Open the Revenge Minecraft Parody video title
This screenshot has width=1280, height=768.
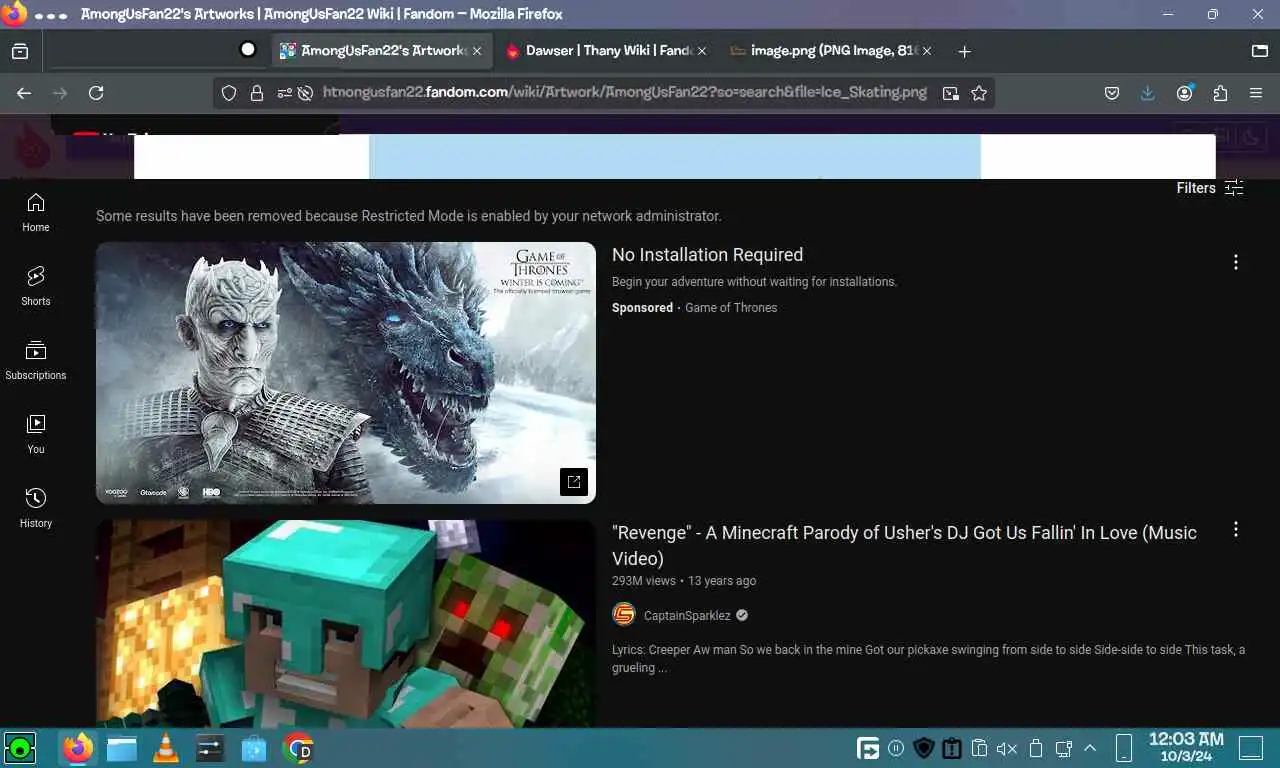tap(904, 545)
